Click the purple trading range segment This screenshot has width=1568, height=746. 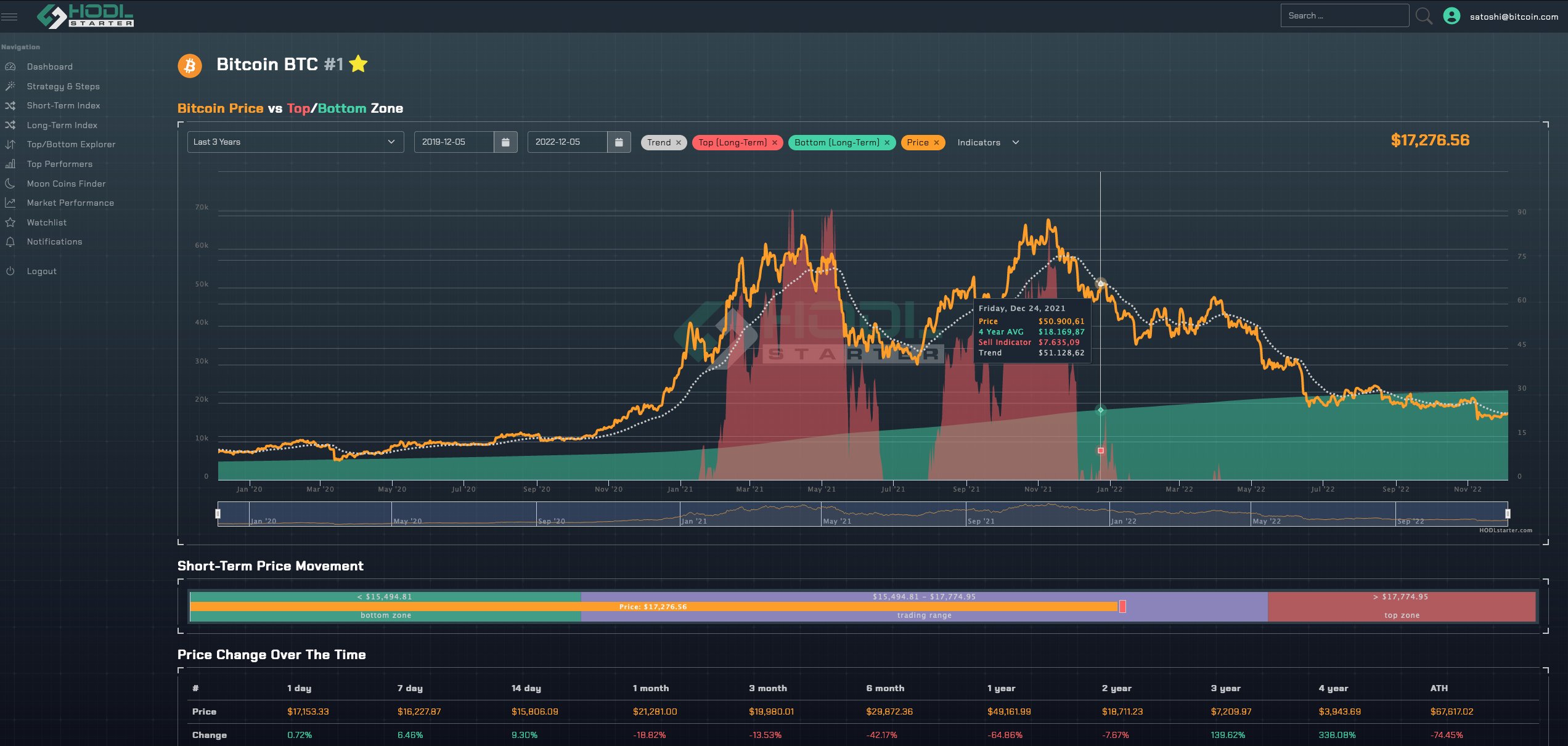tap(924, 606)
